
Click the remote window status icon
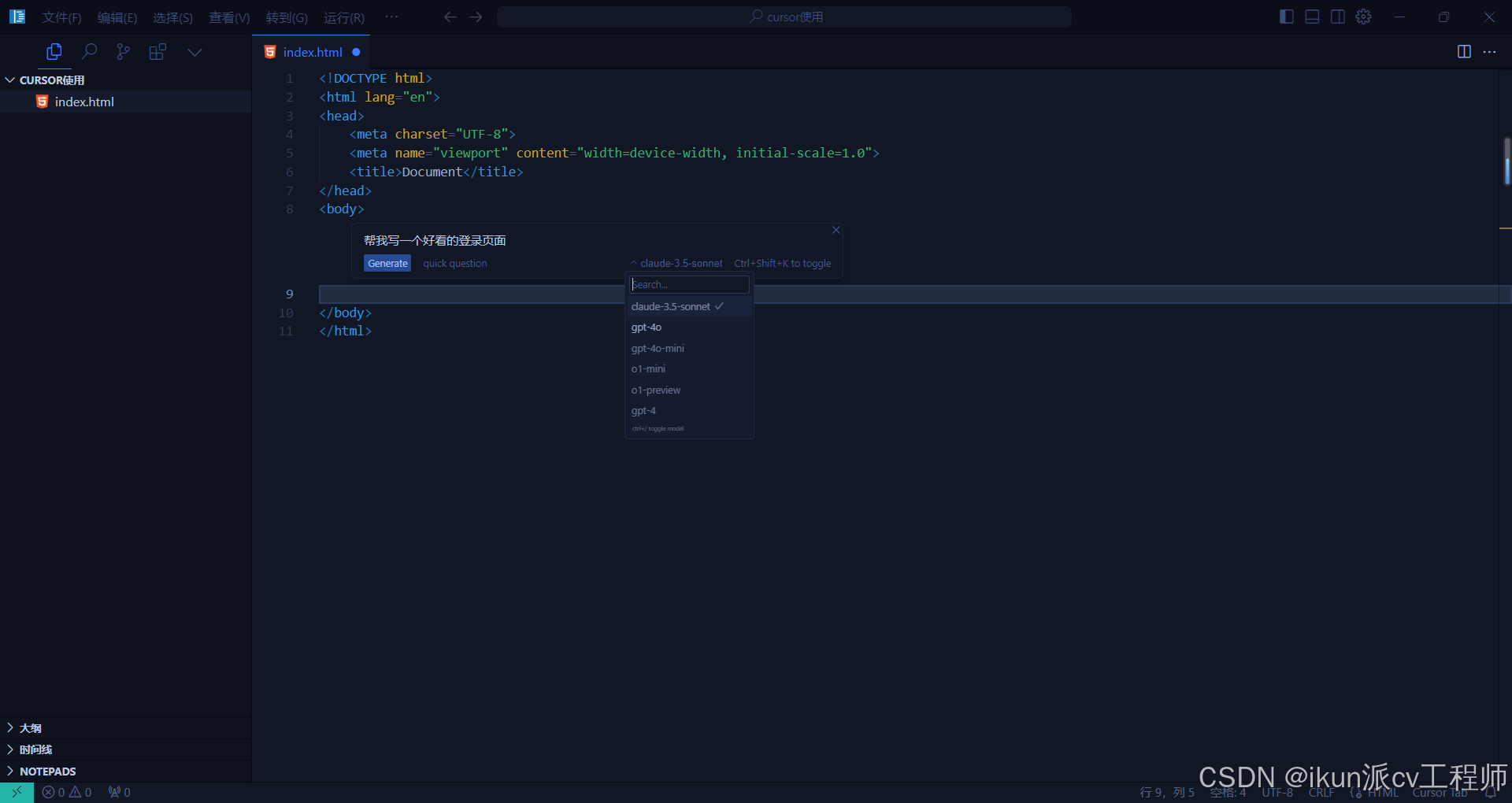coord(17,792)
